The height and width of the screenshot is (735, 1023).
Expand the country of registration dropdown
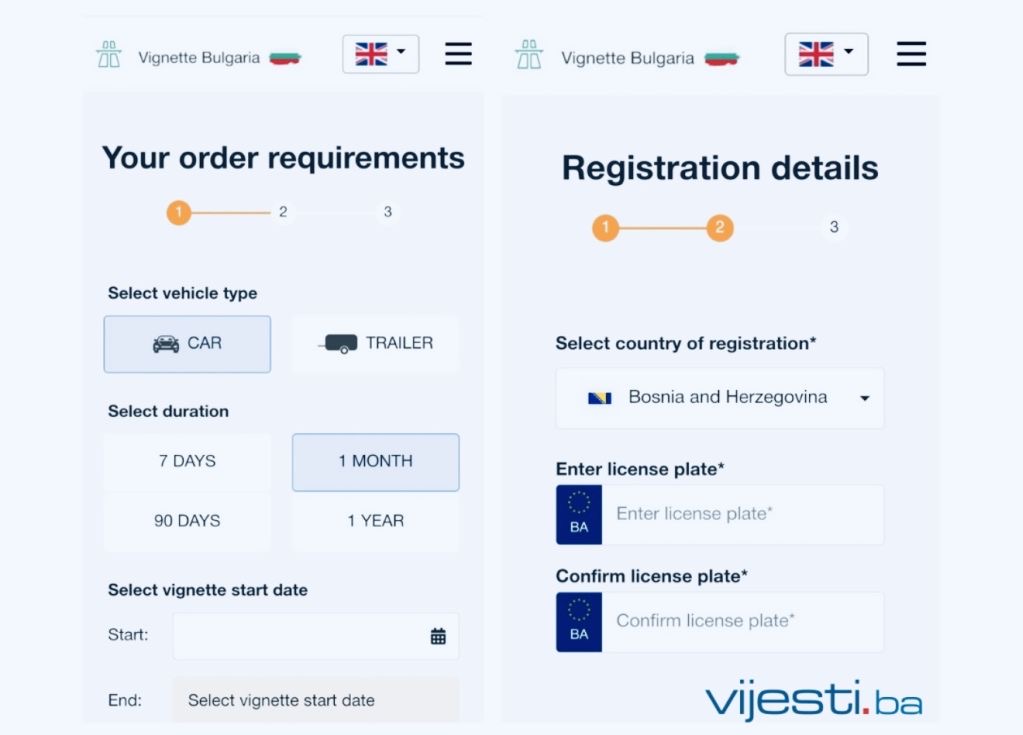click(720, 398)
